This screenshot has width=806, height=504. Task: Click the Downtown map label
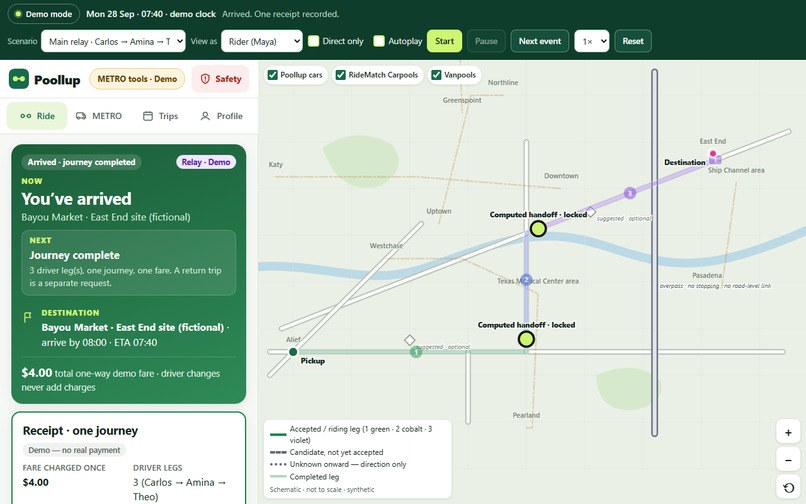[561, 176]
